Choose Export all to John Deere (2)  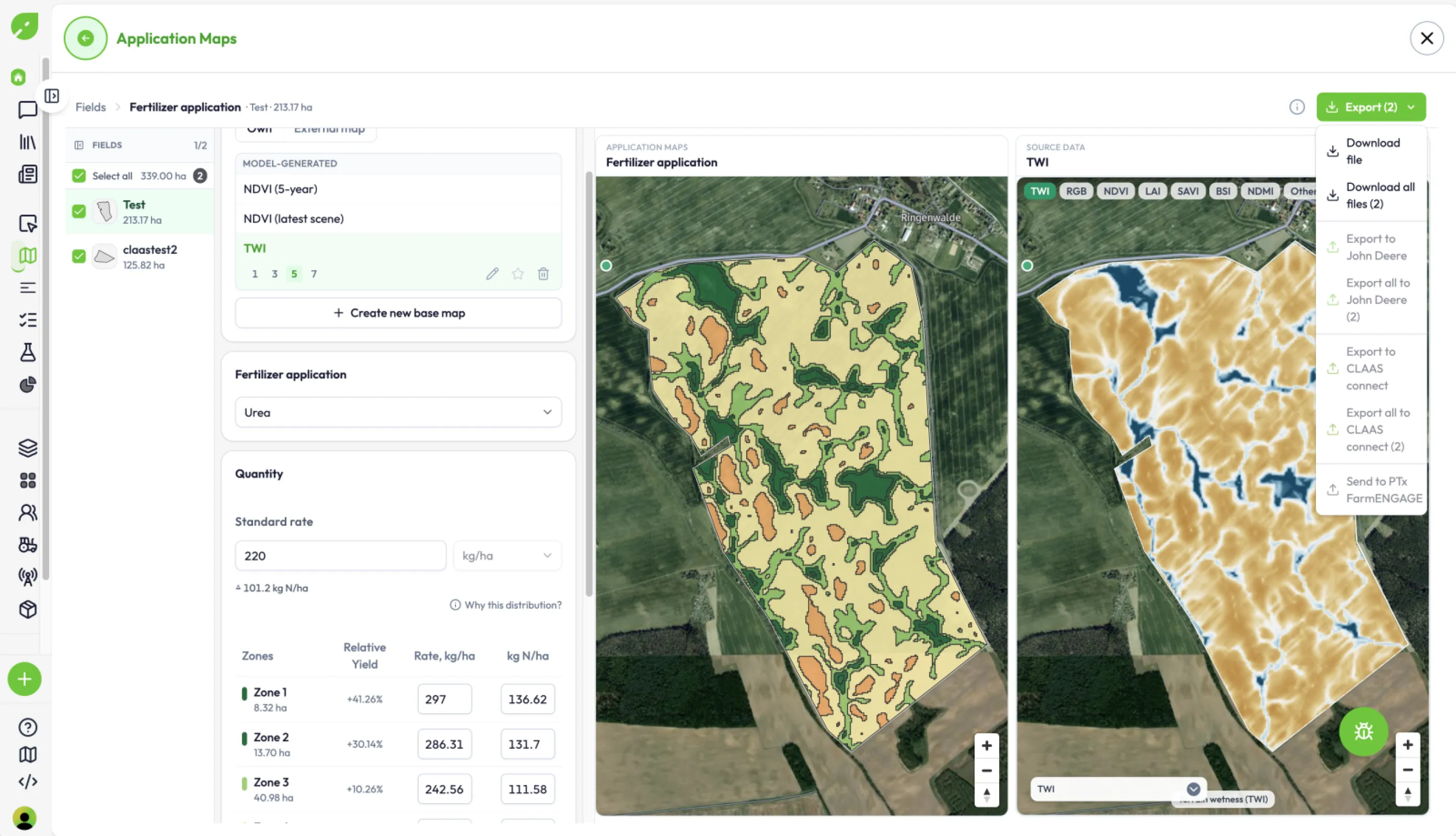1371,300
